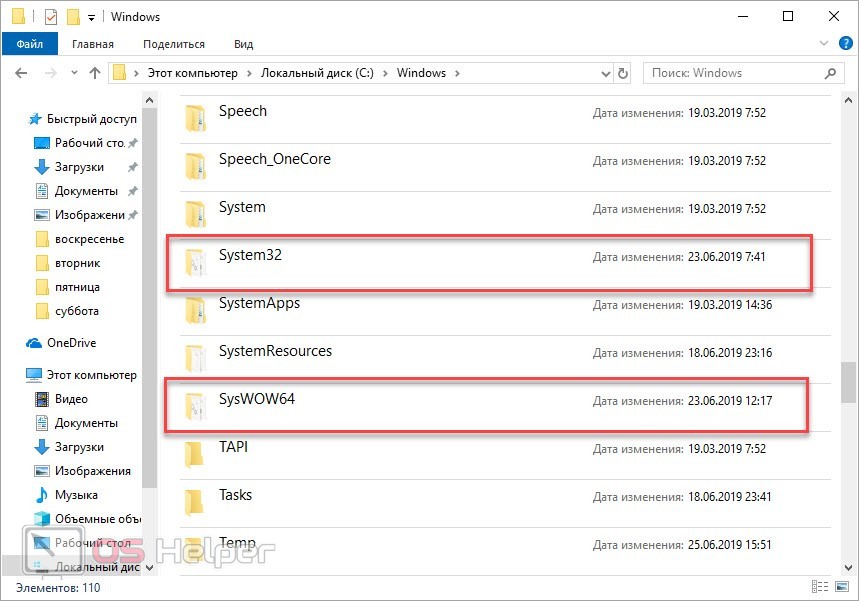The image size is (859, 601).
Task: Expand the ribbon using the chevron
Action: point(826,44)
